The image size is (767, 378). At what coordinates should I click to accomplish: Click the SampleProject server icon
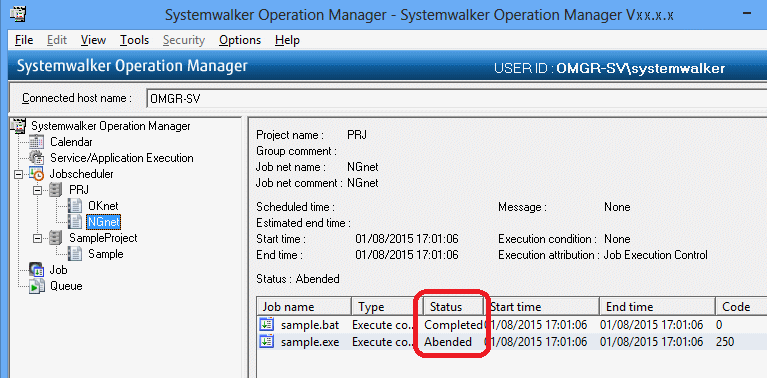coord(56,238)
